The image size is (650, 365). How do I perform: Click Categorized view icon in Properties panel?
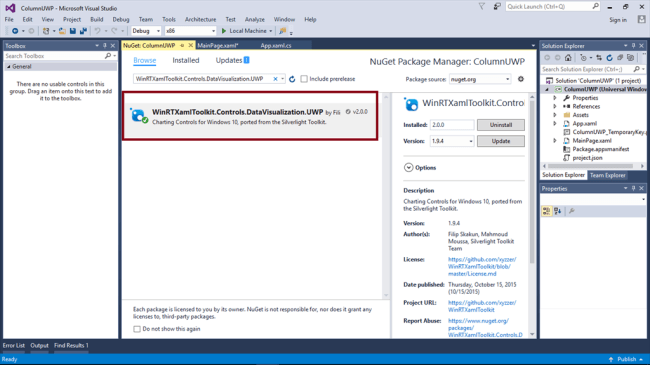click(547, 212)
